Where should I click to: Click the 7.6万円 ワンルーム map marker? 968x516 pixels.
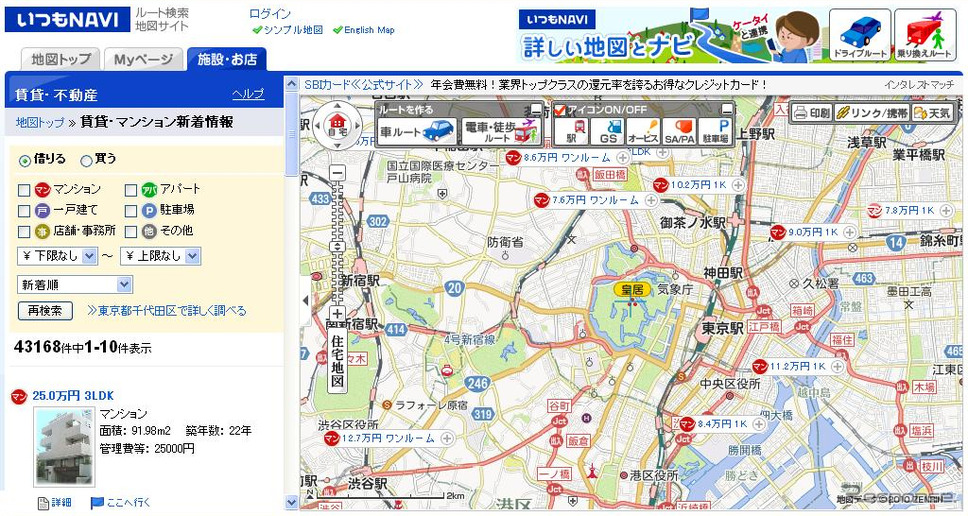(x=596, y=200)
